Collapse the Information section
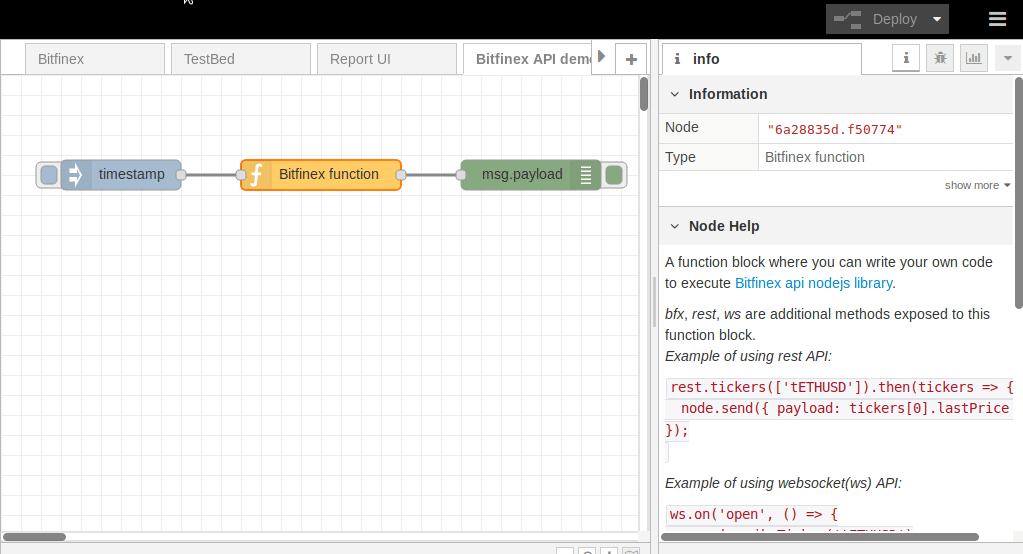1023x554 pixels. [x=675, y=94]
